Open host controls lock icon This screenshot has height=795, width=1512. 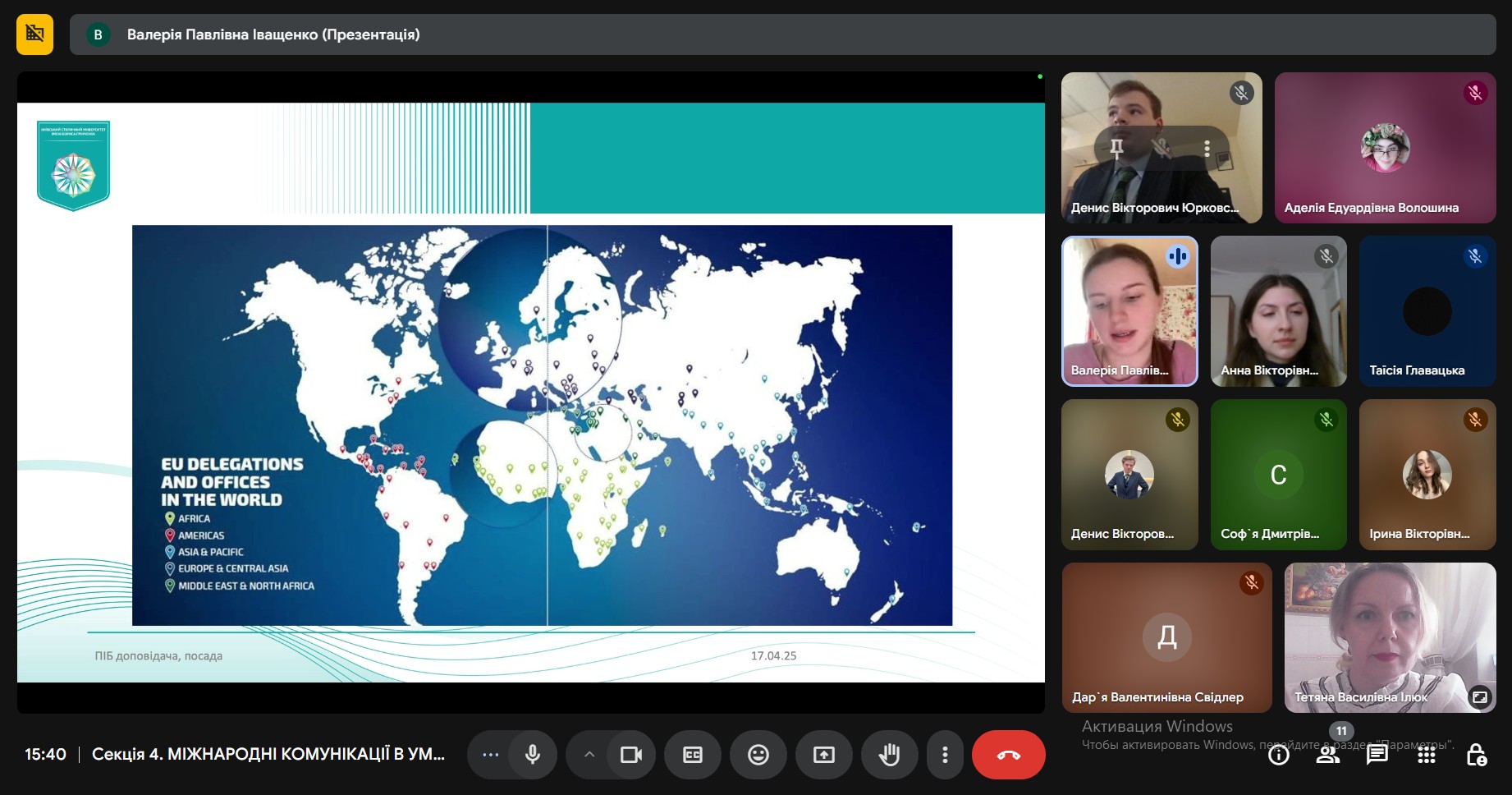tap(1476, 755)
